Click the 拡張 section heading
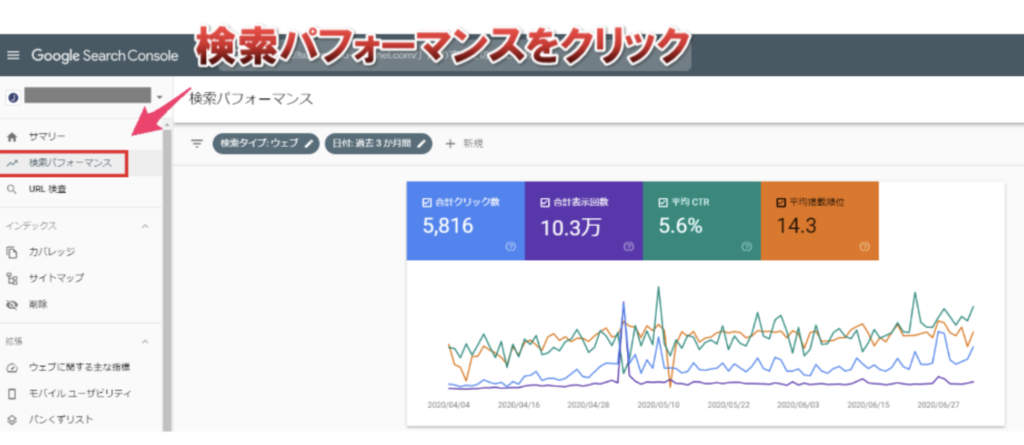Viewport: 1024px width, 445px height. (16, 341)
